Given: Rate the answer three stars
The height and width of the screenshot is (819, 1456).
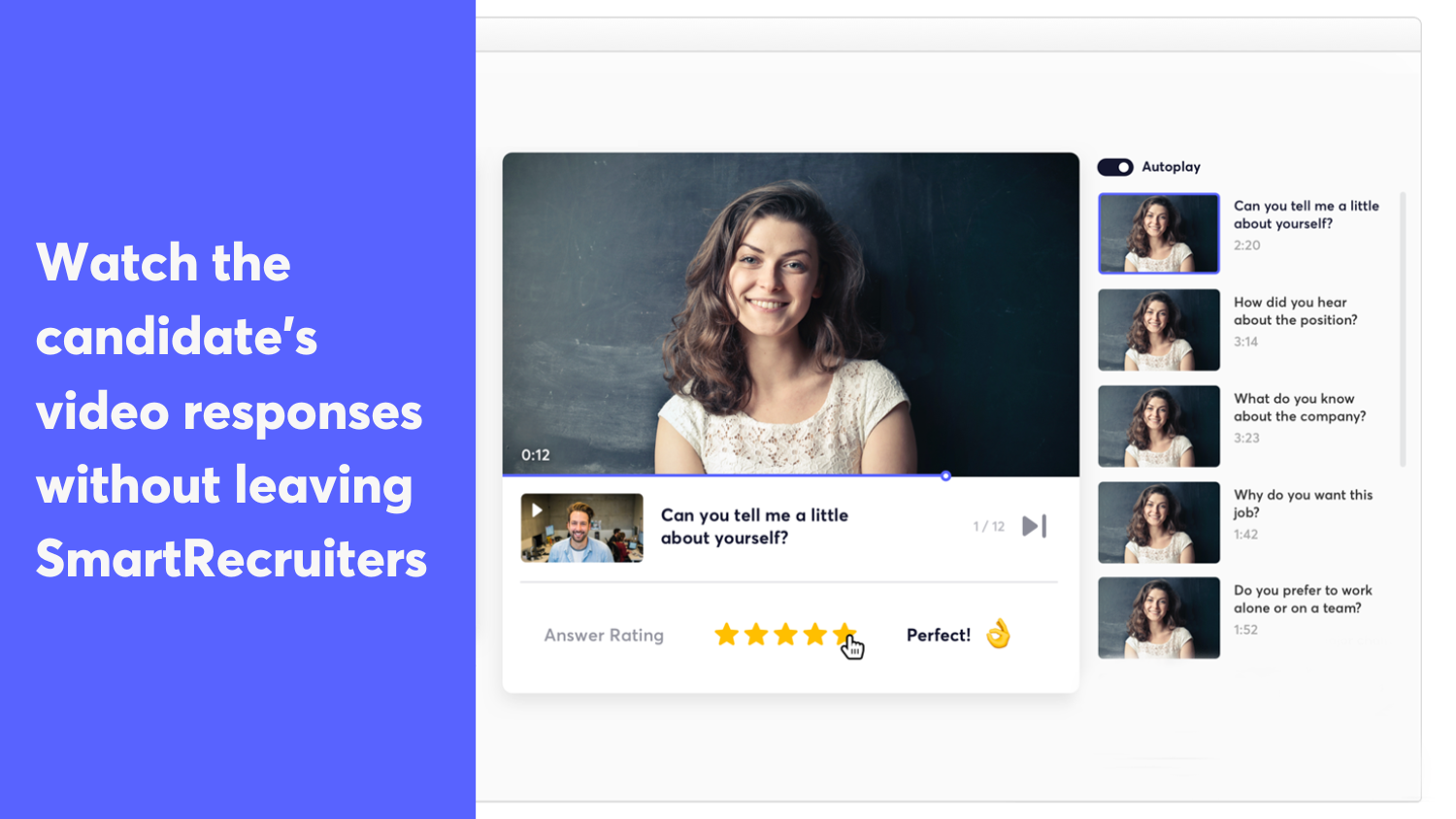Looking at the screenshot, I should coord(785,636).
